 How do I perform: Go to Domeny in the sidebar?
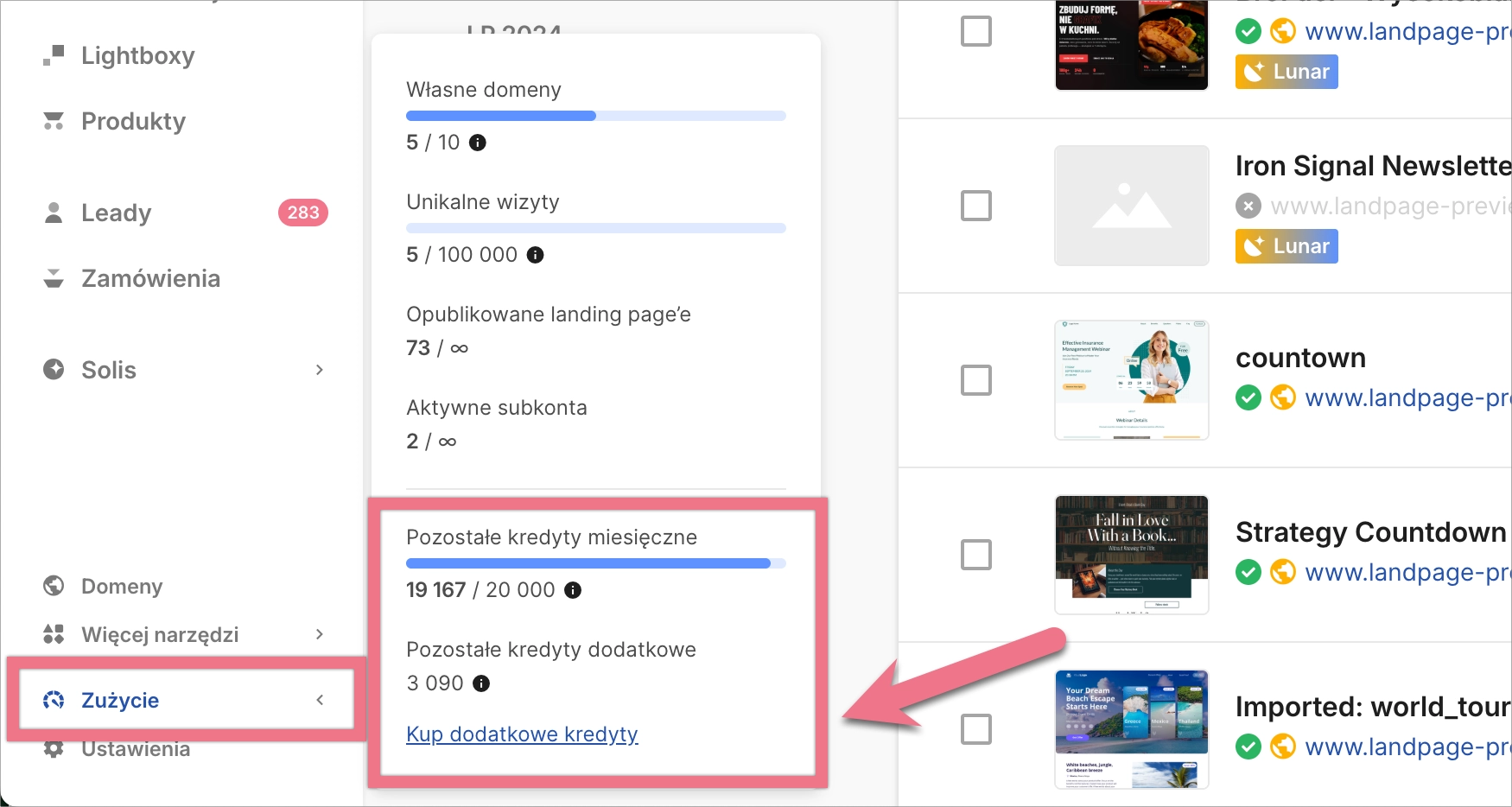(121, 587)
